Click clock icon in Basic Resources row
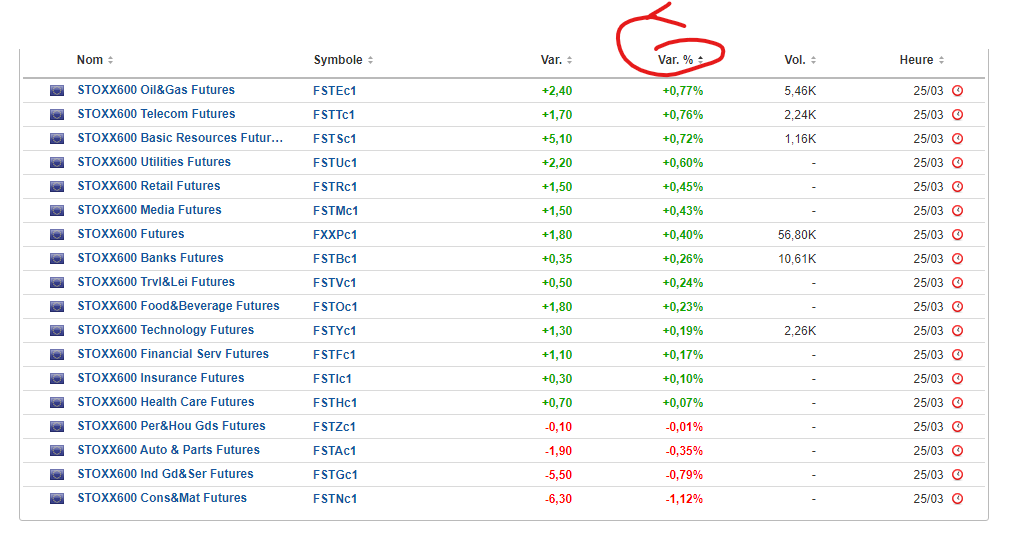Screen dimensions: 1017x543 point(957,139)
